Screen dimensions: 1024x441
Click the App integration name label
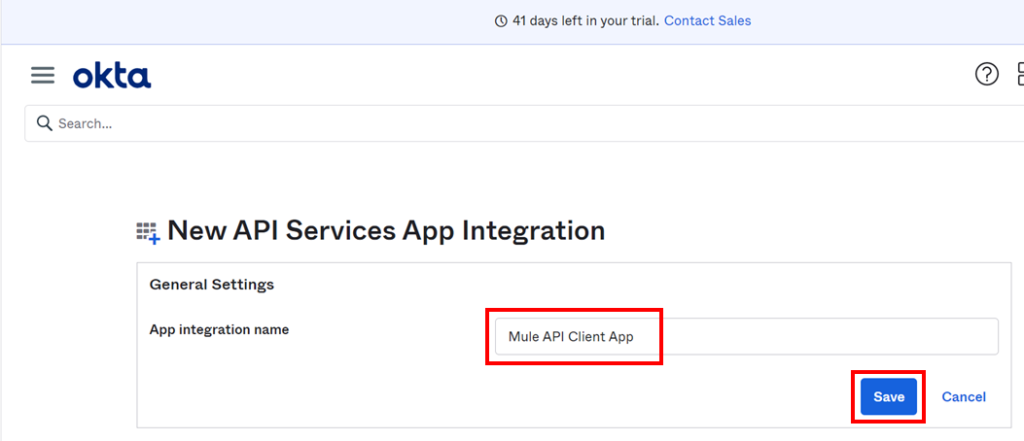coord(219,329)
